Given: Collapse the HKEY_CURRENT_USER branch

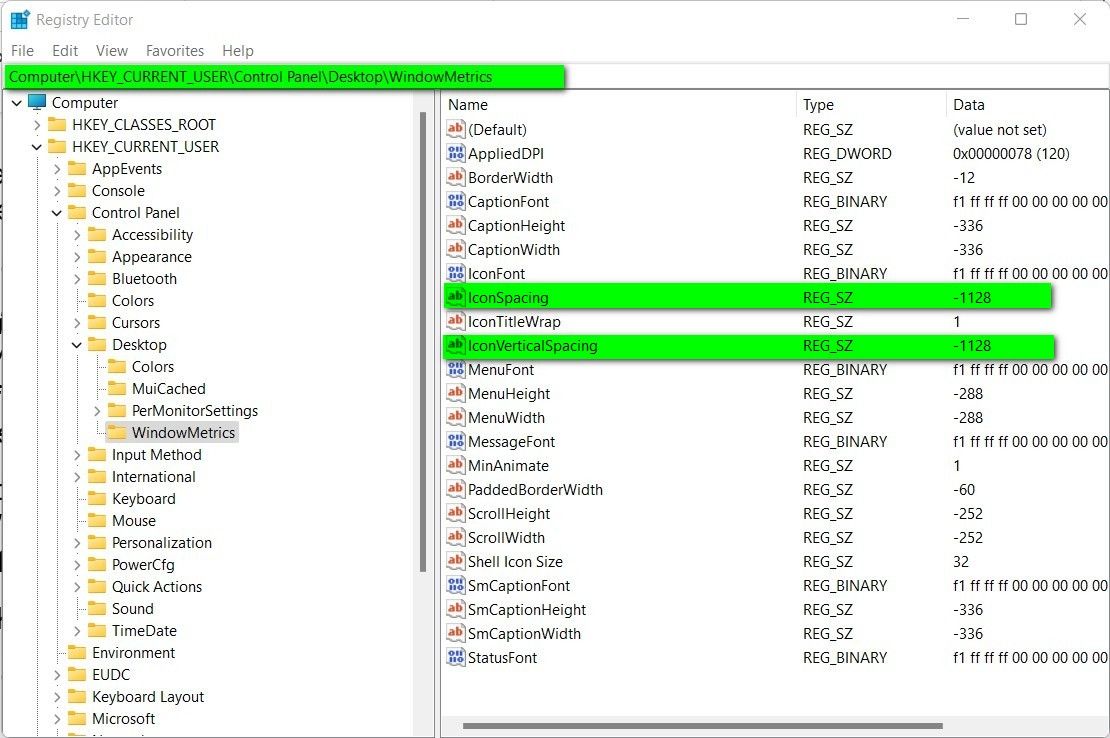Looking at the screenshot, I should [37, 146].
